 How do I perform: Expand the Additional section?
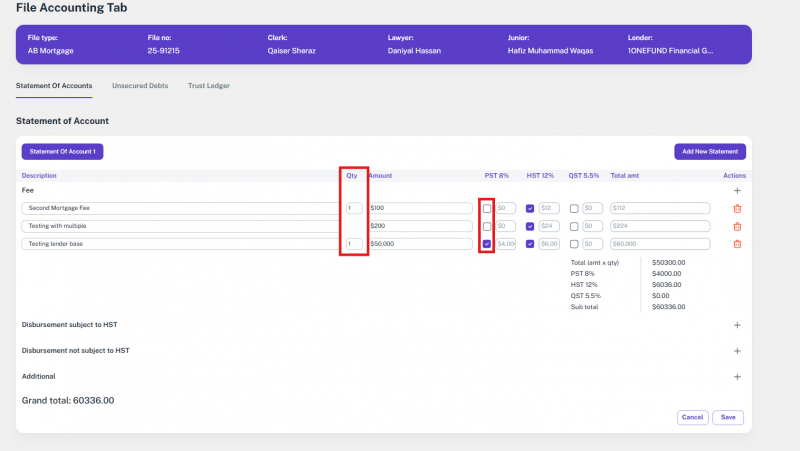737,377
